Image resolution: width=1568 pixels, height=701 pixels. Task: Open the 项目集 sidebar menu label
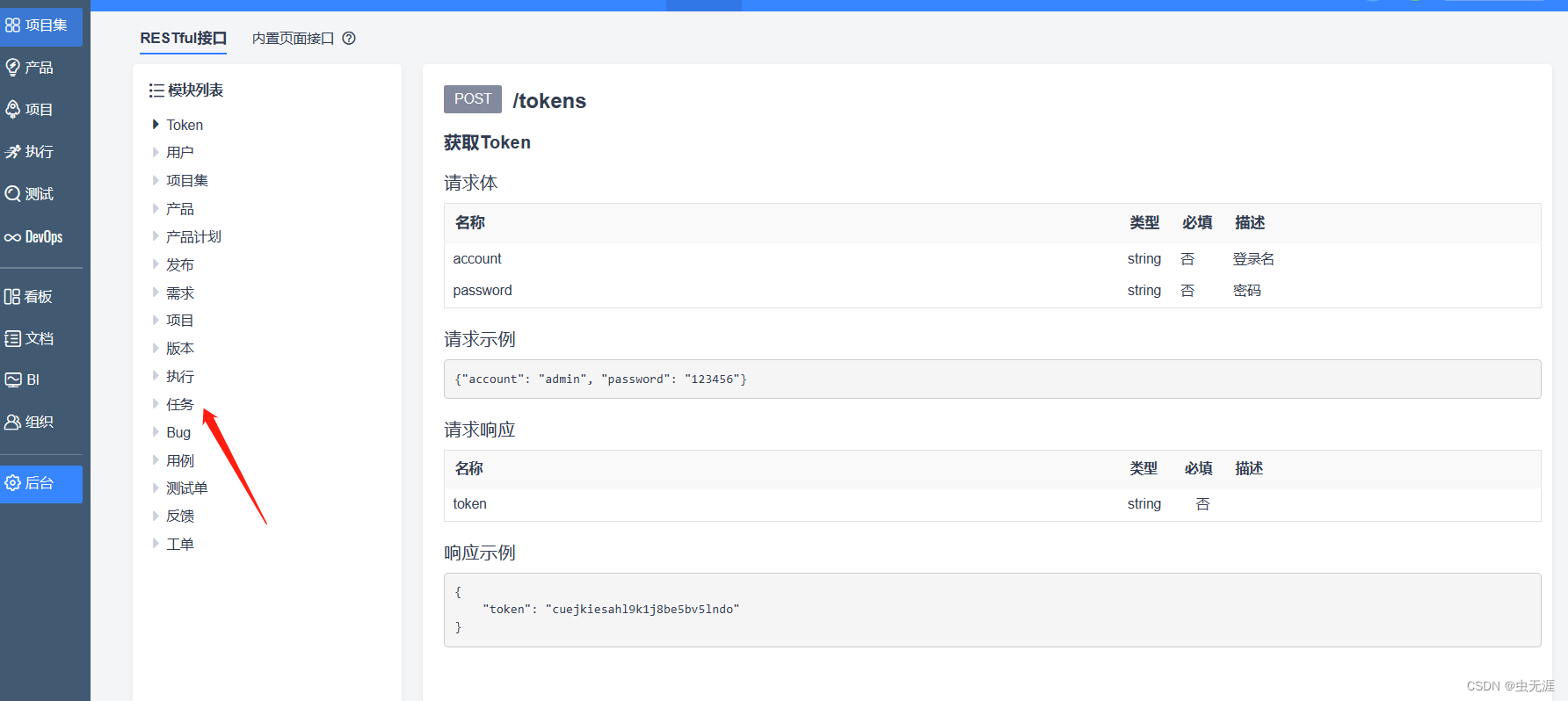click(47, 25)
